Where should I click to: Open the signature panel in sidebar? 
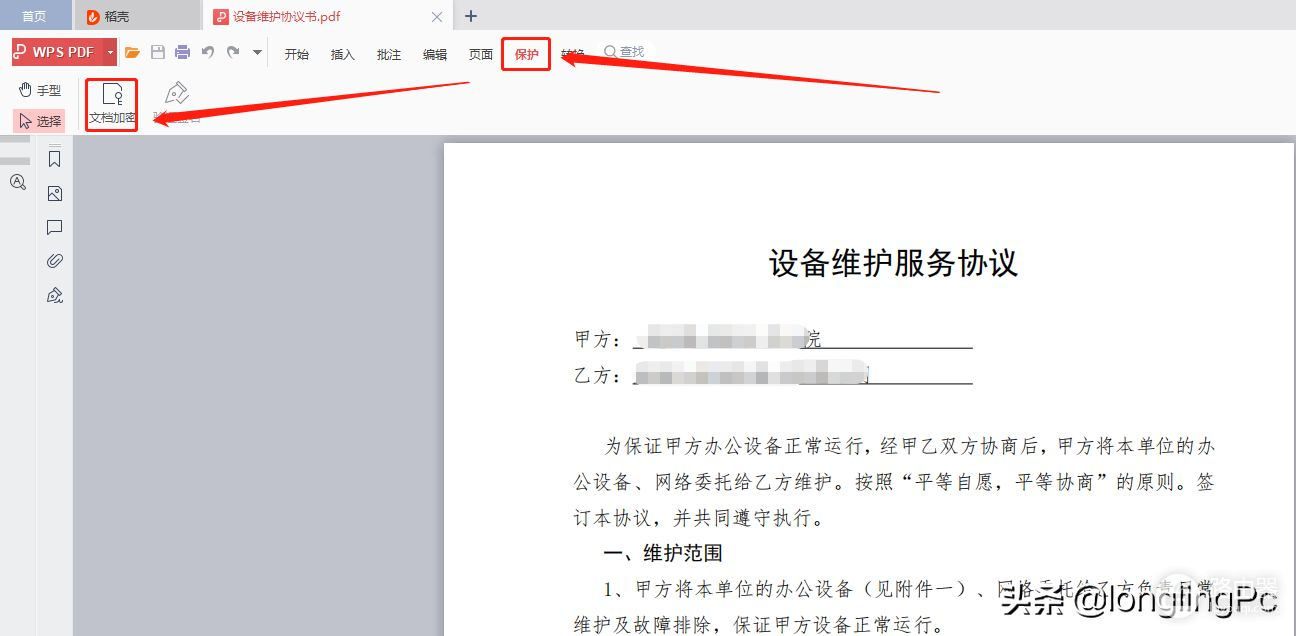click(55, 295)
